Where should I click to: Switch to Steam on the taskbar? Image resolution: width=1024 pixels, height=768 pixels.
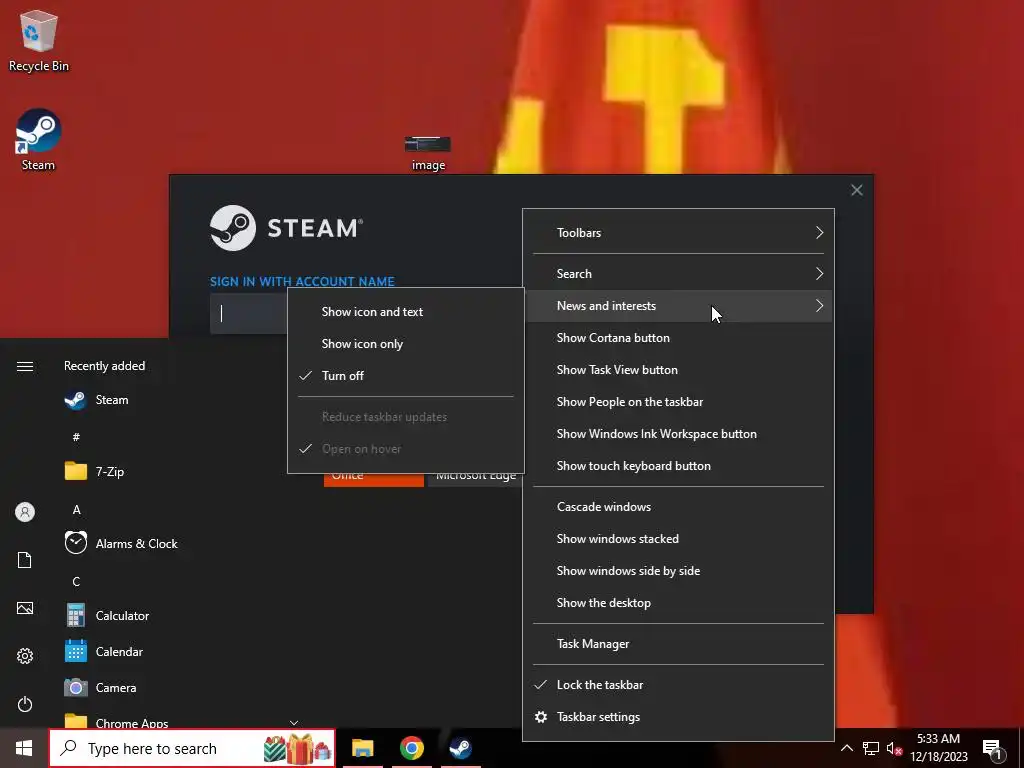tap(460, 748)
